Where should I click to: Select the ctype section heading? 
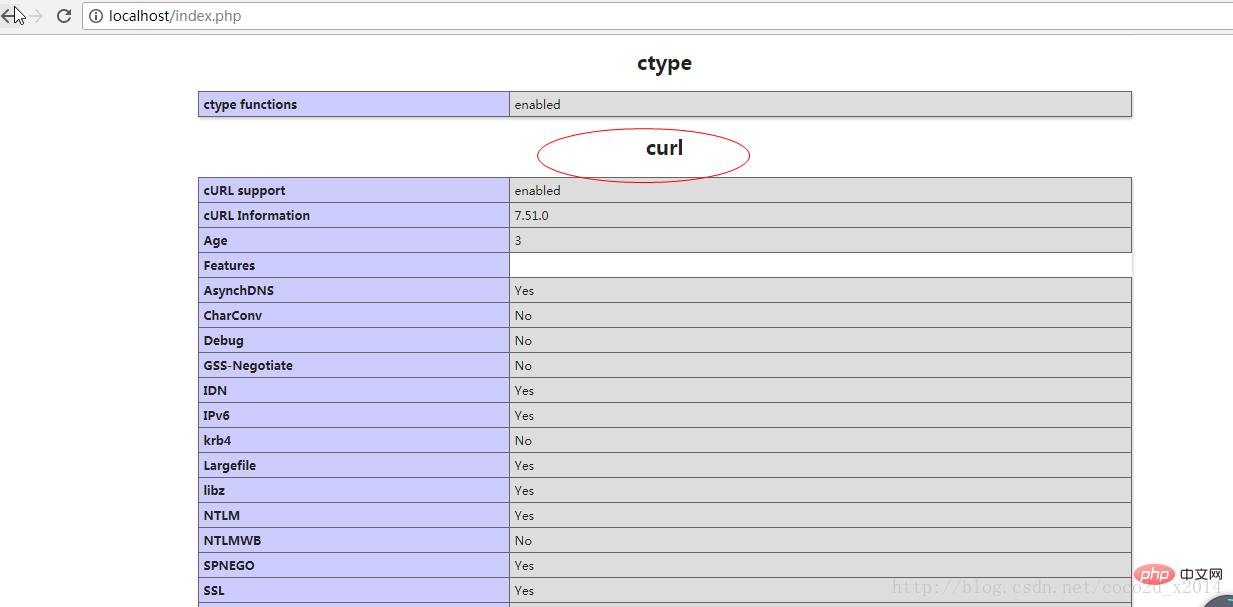click(x=664, y=63)
